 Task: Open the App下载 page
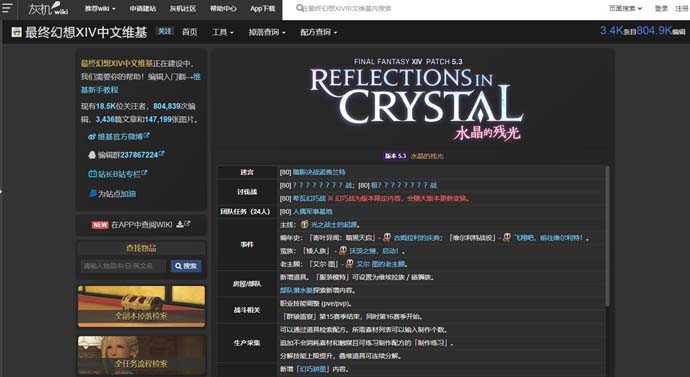point(263,8)
